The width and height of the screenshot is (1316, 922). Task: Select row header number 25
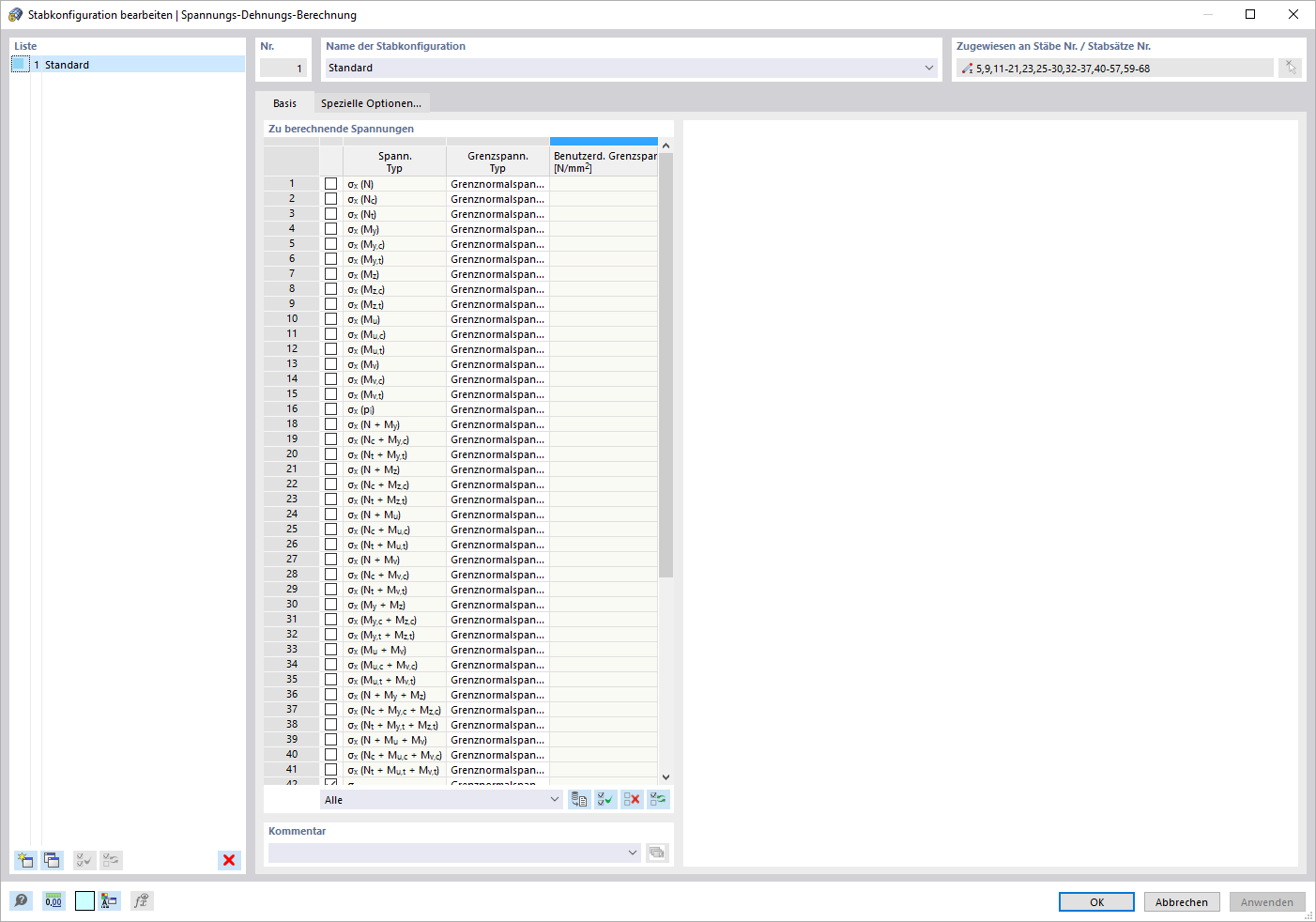292,530
